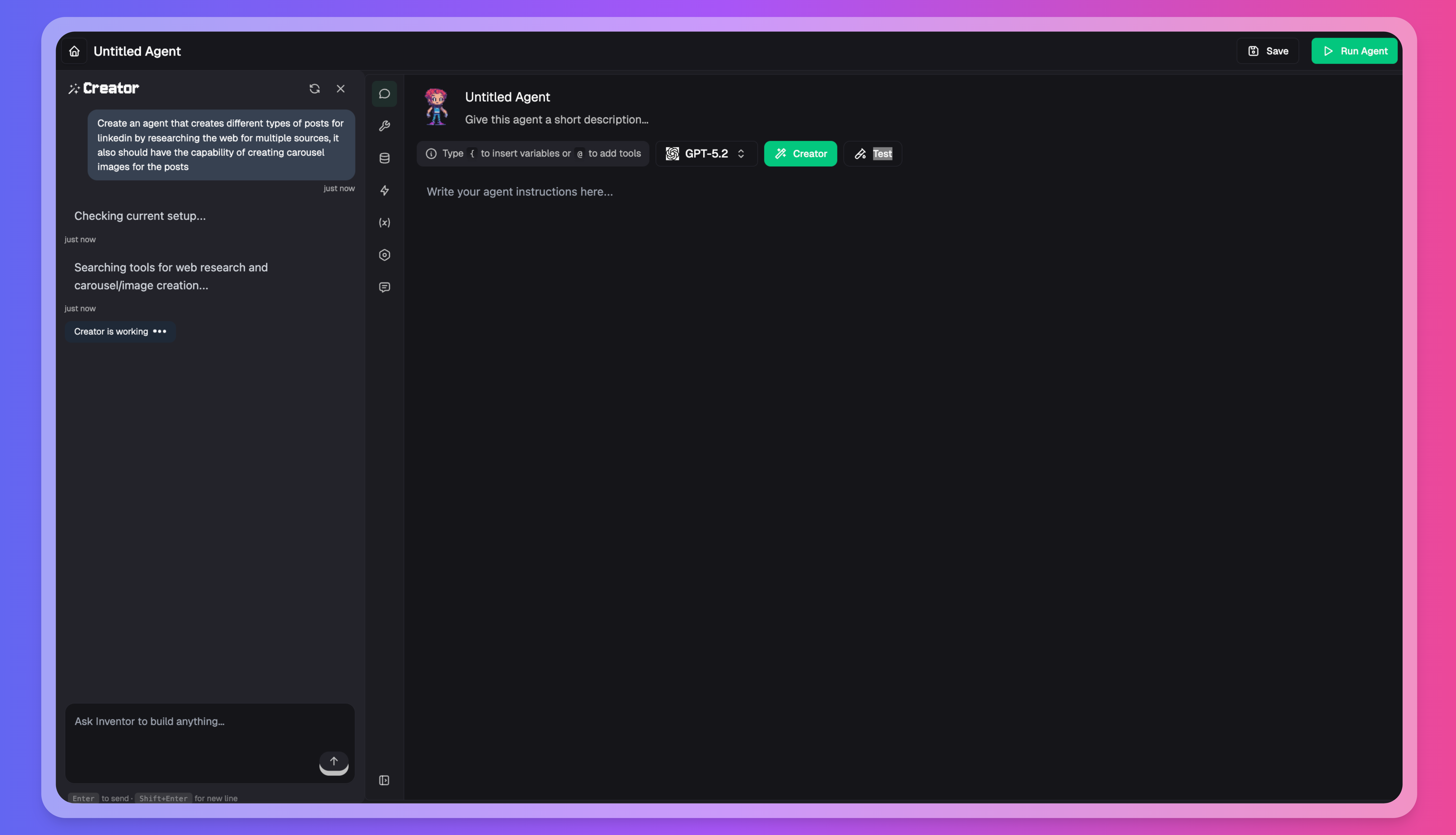Screen dimensions: 1456x835
Task: Click the Save button
Action: (x=1267, y=50)
